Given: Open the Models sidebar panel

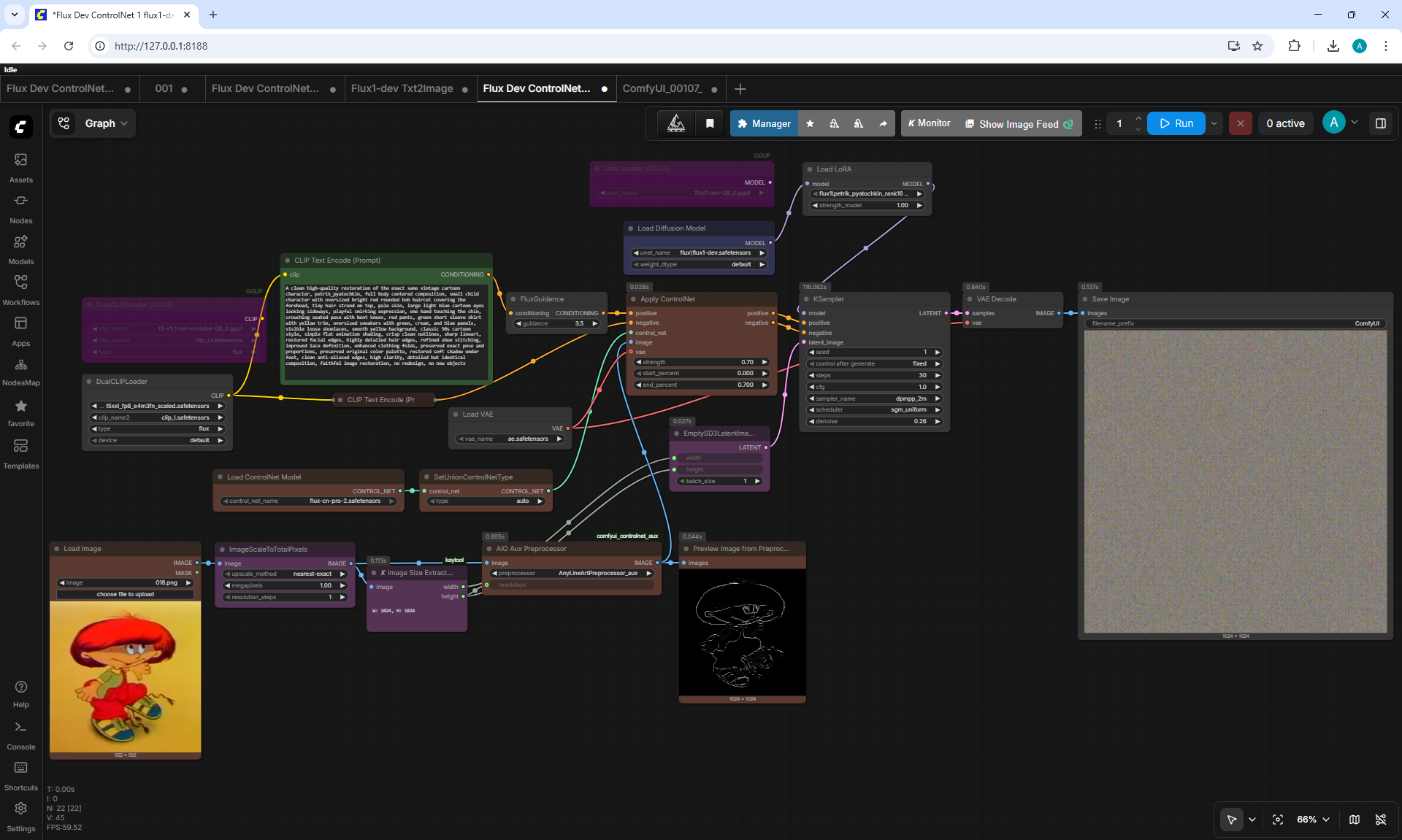Looking at the screenshot, I should [20, 249].
